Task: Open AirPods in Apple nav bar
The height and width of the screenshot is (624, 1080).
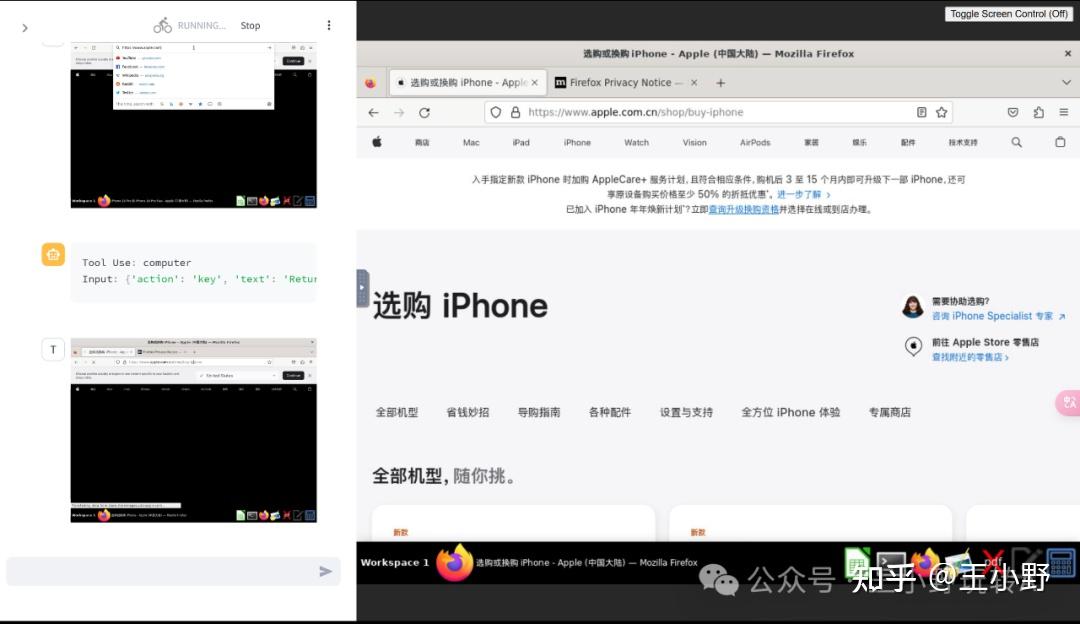Action: click(755, 143)
